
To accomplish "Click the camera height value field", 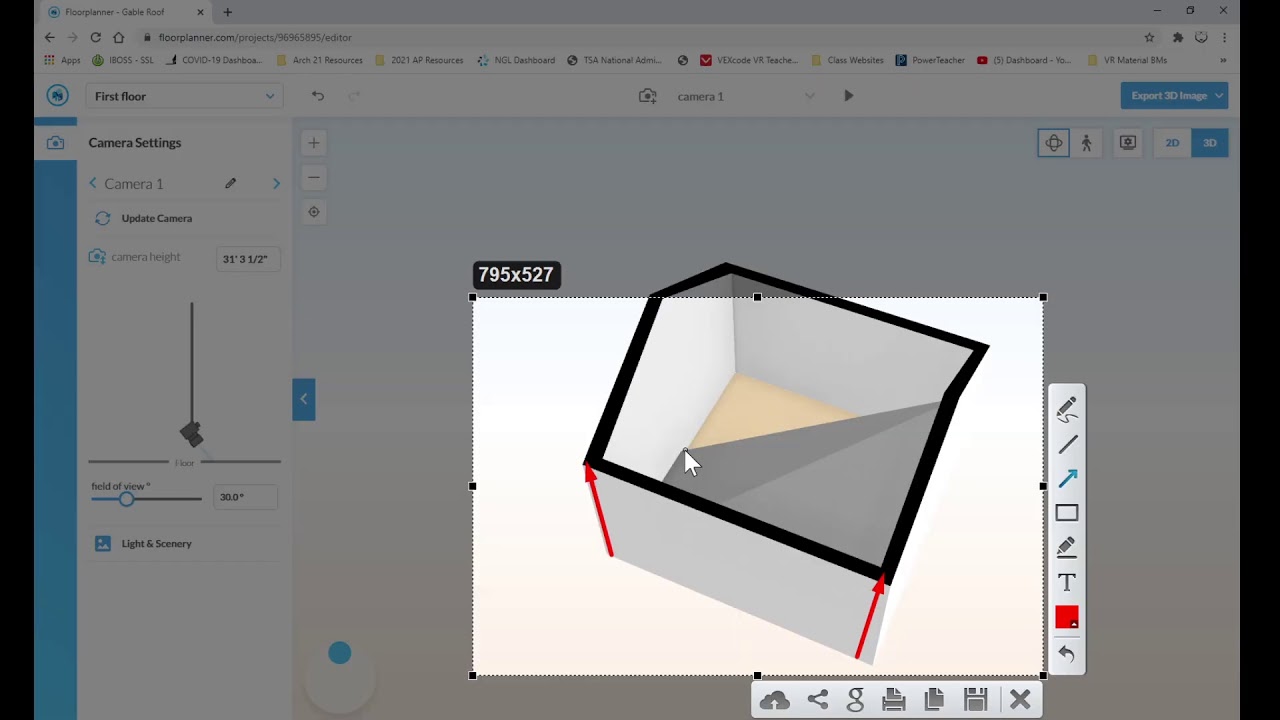I will [x=246, y=259].
